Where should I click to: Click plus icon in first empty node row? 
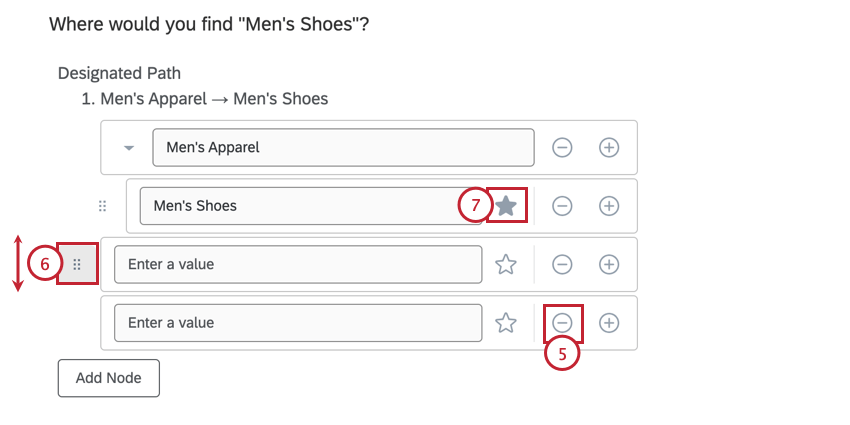click(x=609, y=264)
